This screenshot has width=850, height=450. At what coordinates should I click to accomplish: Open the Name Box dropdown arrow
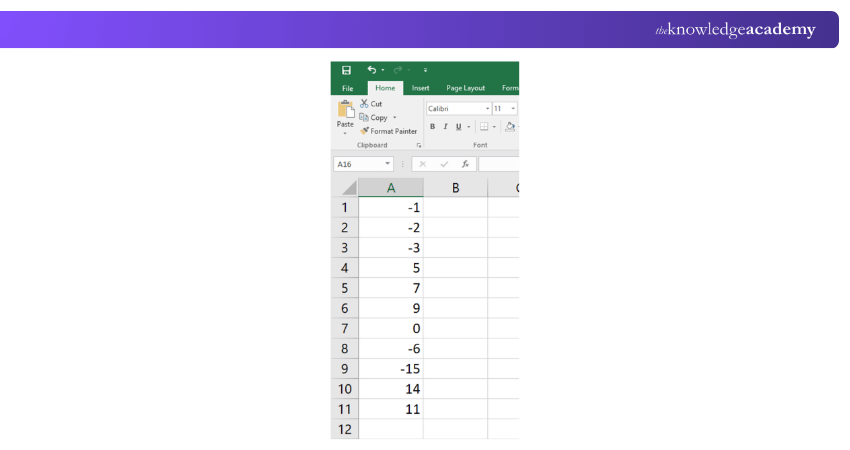tap(388, 164)
